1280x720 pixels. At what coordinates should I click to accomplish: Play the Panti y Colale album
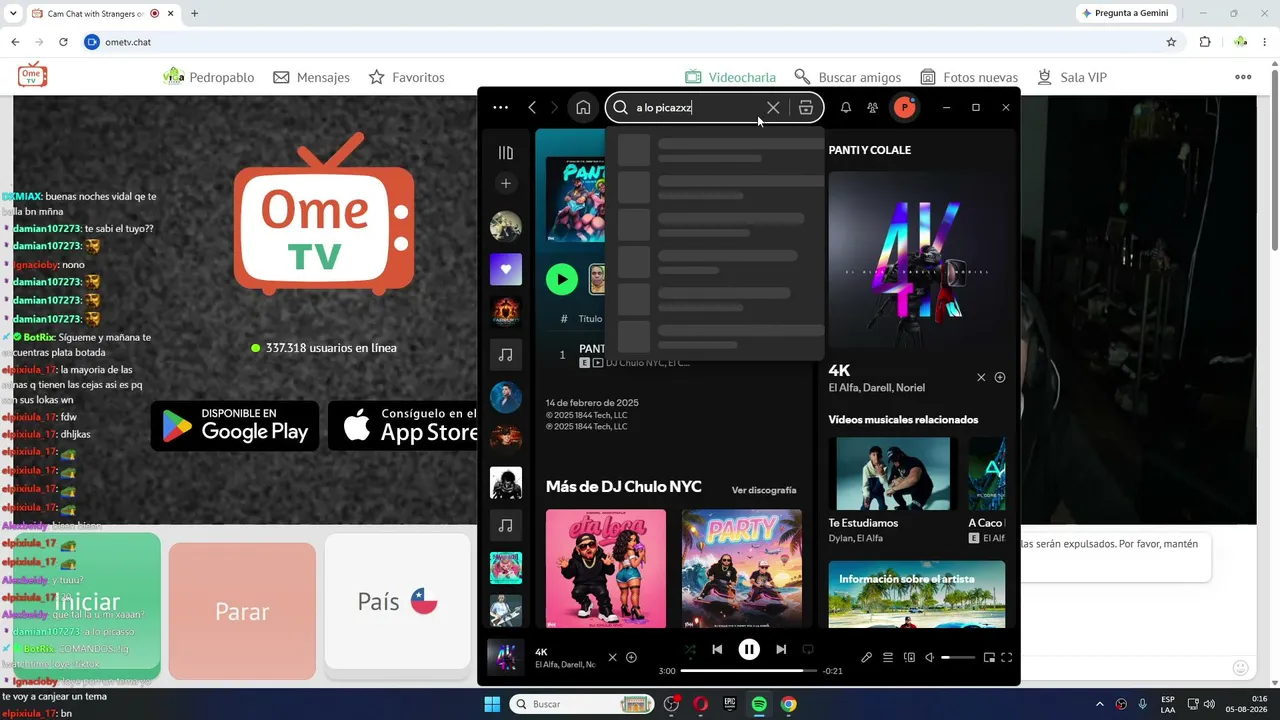coord(562,279)
